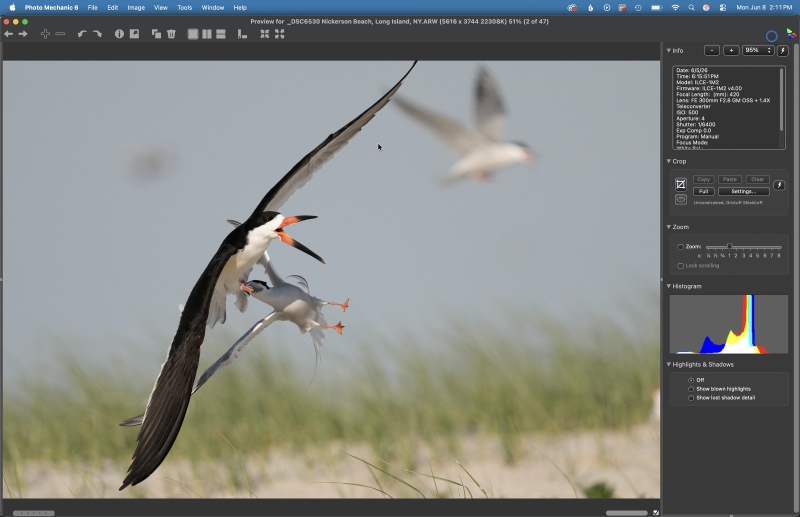Select Show blown highlights option
Viewport: 800px width, 517px height.
point(691,389)
